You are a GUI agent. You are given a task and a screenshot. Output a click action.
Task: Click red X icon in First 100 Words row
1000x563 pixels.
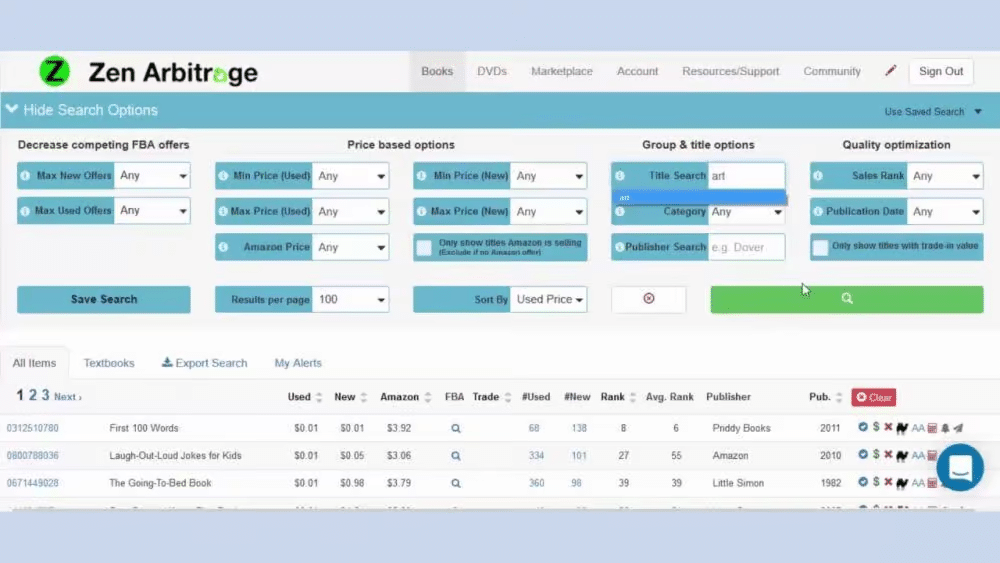click(888, 427)
